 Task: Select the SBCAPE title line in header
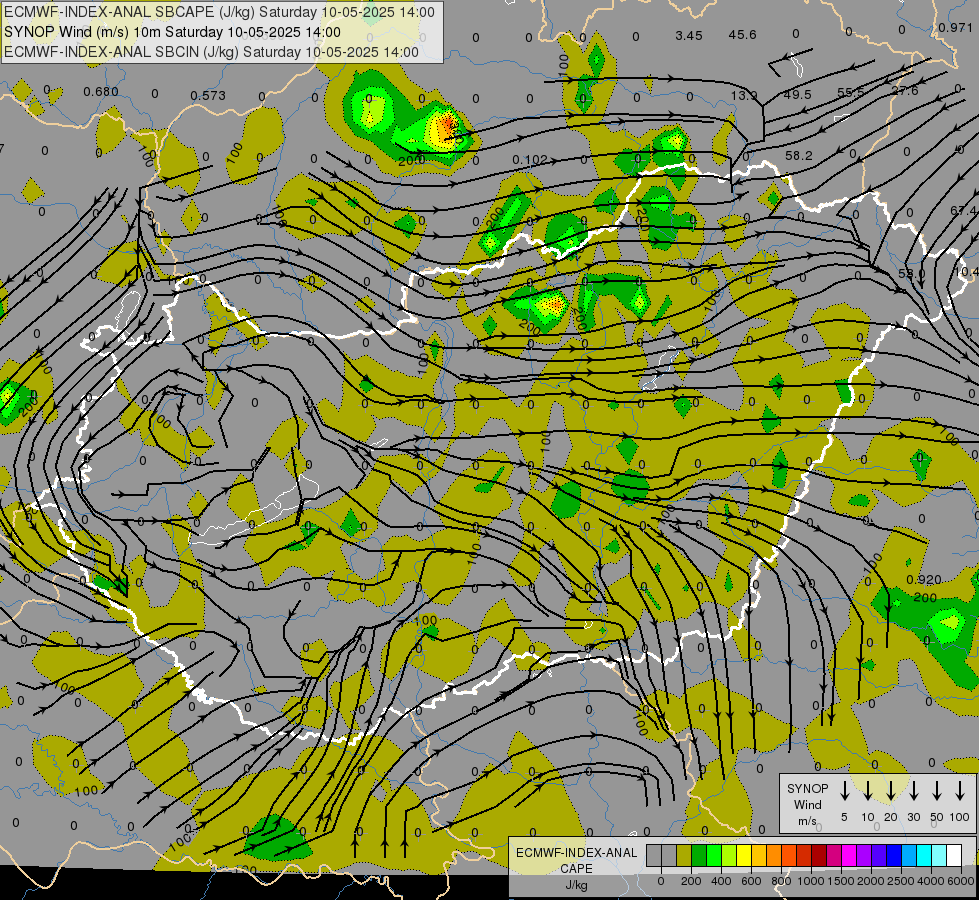(x=219, y=12)
